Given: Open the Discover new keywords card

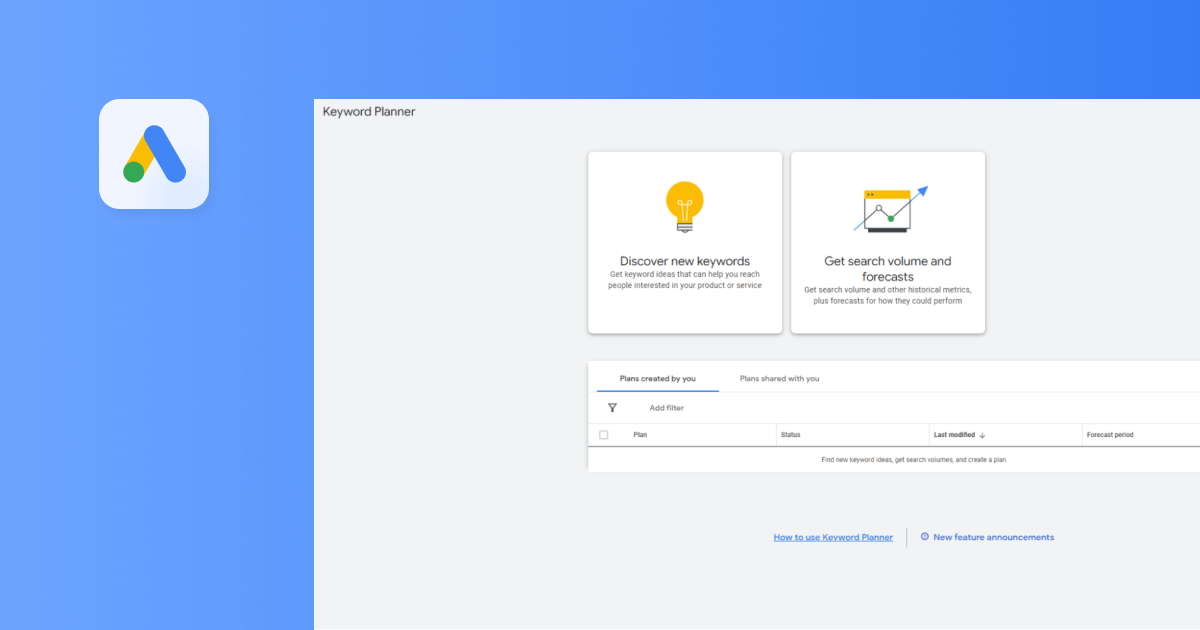Looking at the screenshot, I should click(x=685, y=242).
